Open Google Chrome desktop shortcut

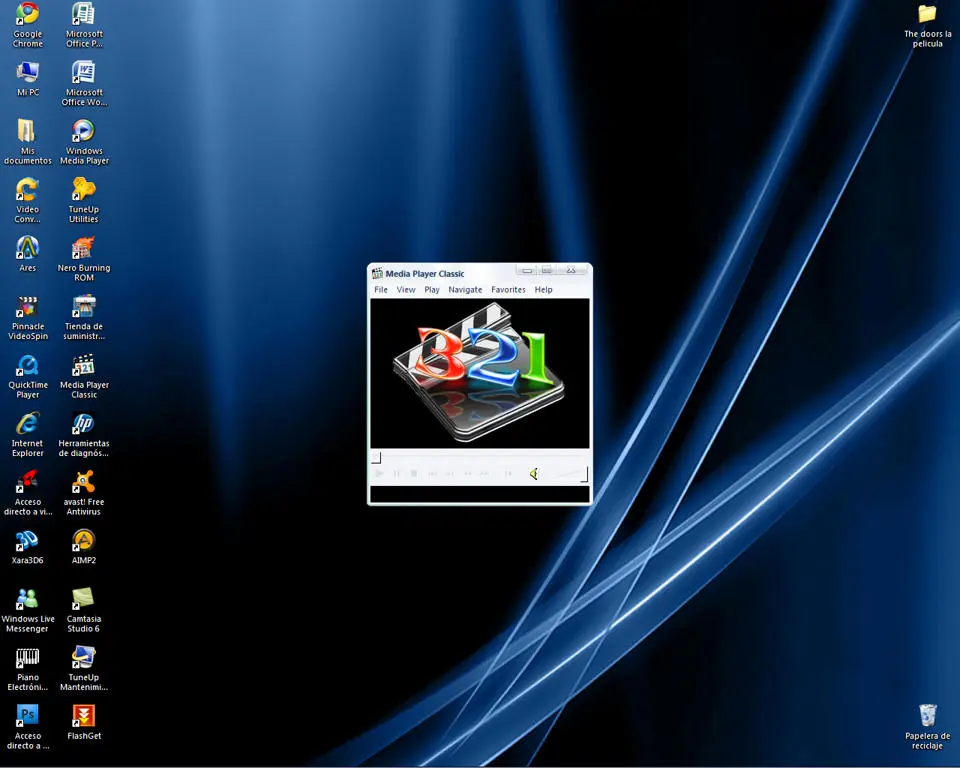click(x=28, y=24)
